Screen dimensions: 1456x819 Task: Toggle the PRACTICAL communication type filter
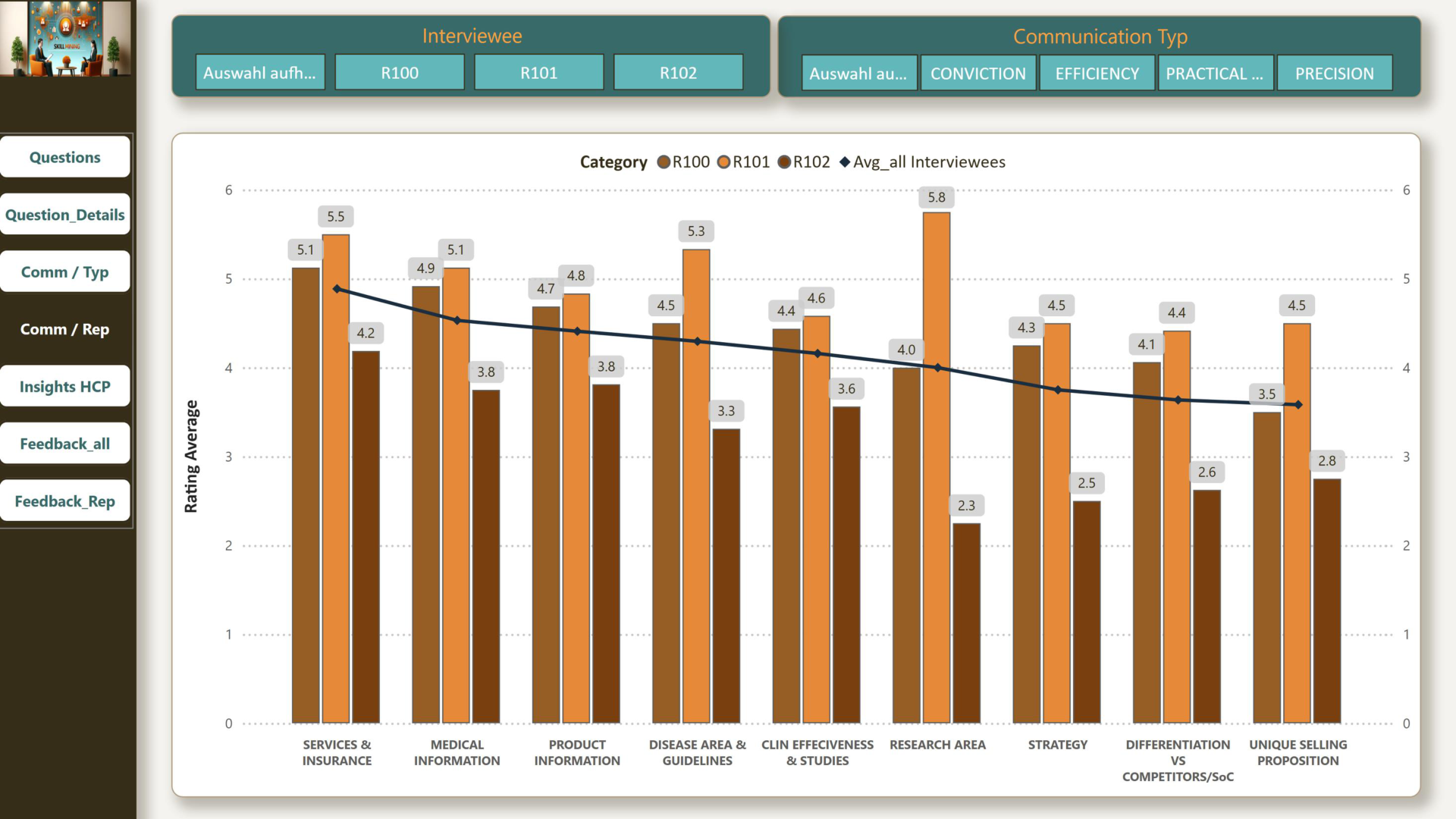[1216, 74]
